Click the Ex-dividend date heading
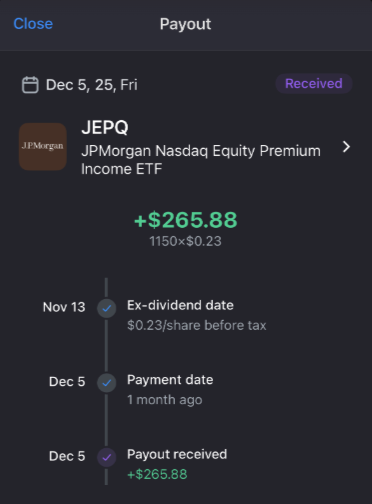This screenshot has height=504, width=372. [x=180, y=305]
